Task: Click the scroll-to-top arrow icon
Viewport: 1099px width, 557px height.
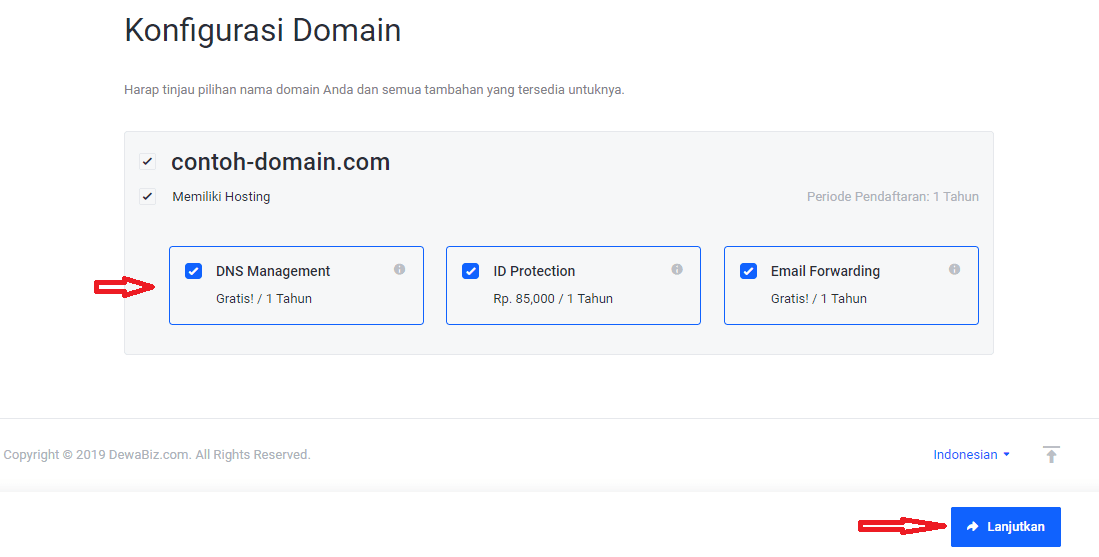Action: point(1051,454)
